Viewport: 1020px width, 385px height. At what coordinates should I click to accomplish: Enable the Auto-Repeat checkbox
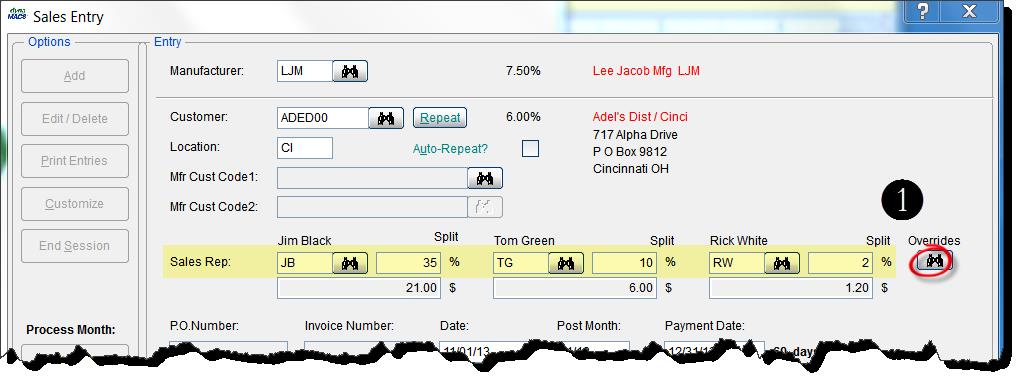click(531, 149)
